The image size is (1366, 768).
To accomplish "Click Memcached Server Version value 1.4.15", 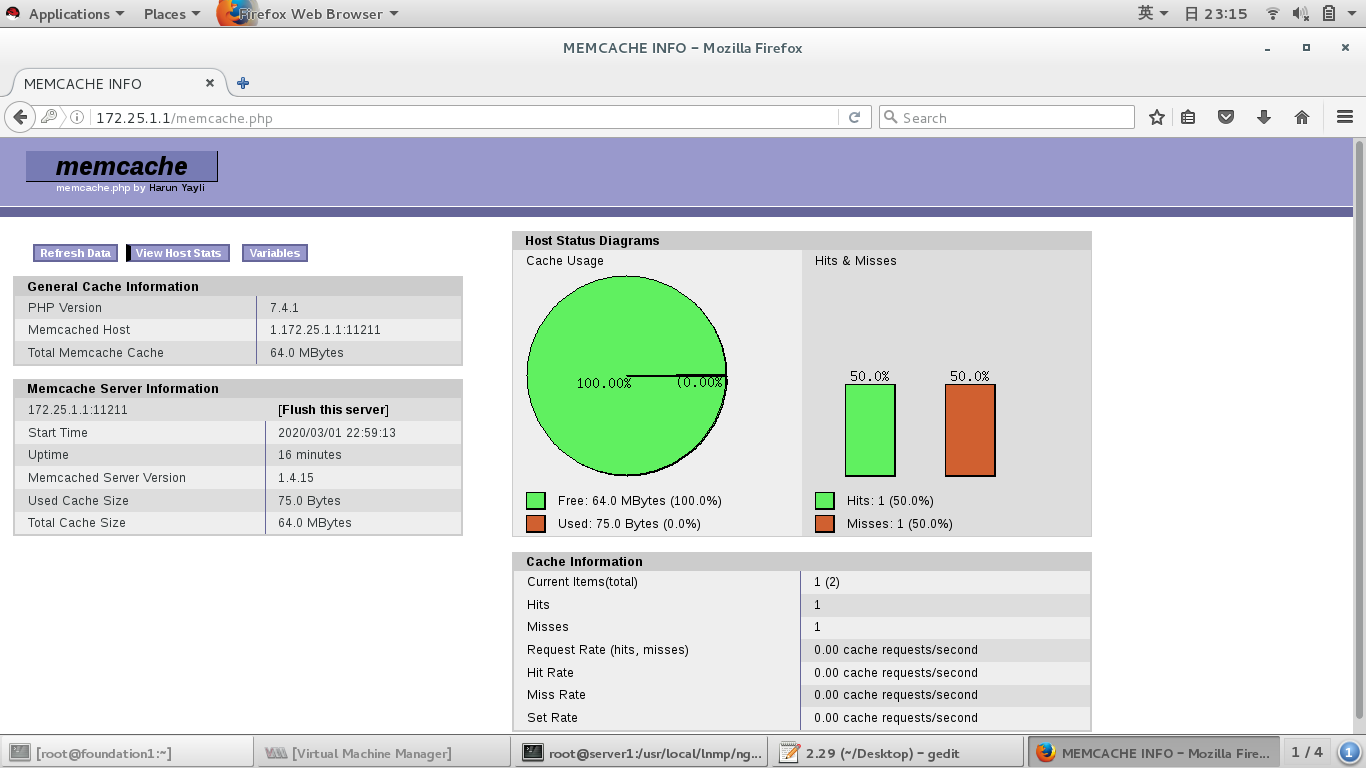I will point(296,478).
